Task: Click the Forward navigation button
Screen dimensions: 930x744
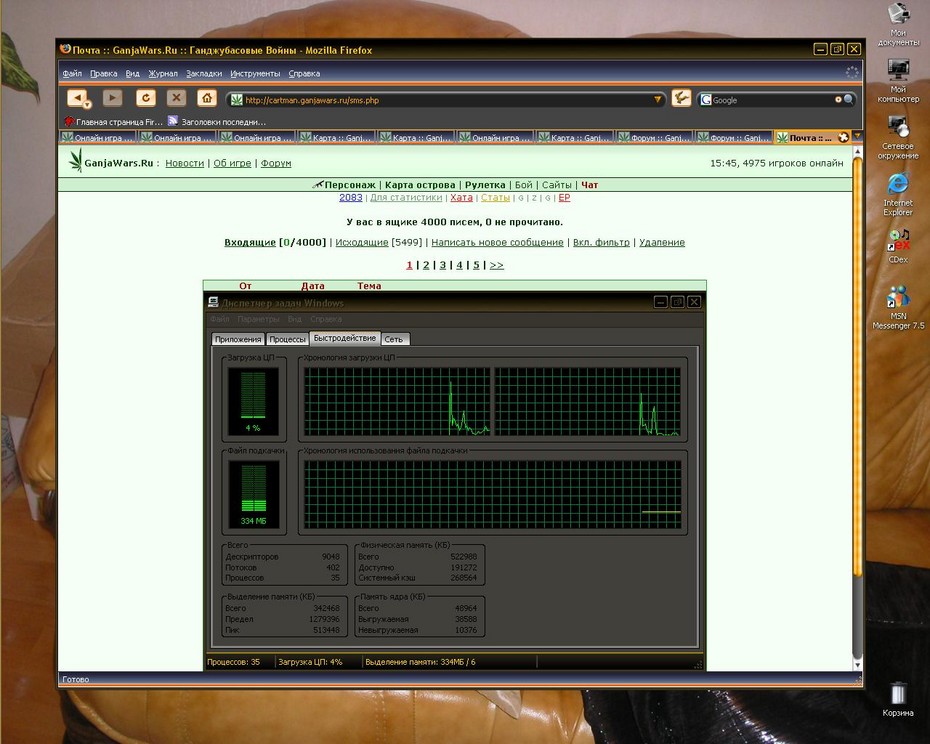Action: pos(112,97)
